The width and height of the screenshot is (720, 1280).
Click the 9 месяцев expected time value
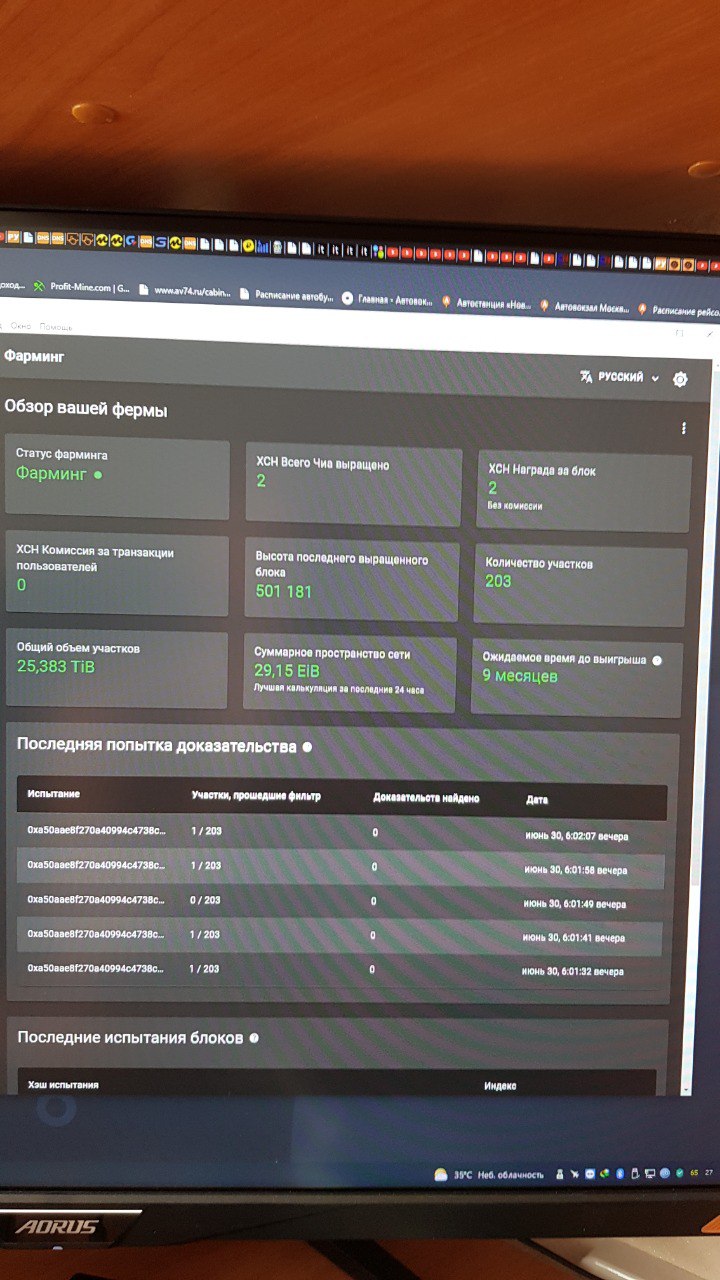tap(520, 677)
